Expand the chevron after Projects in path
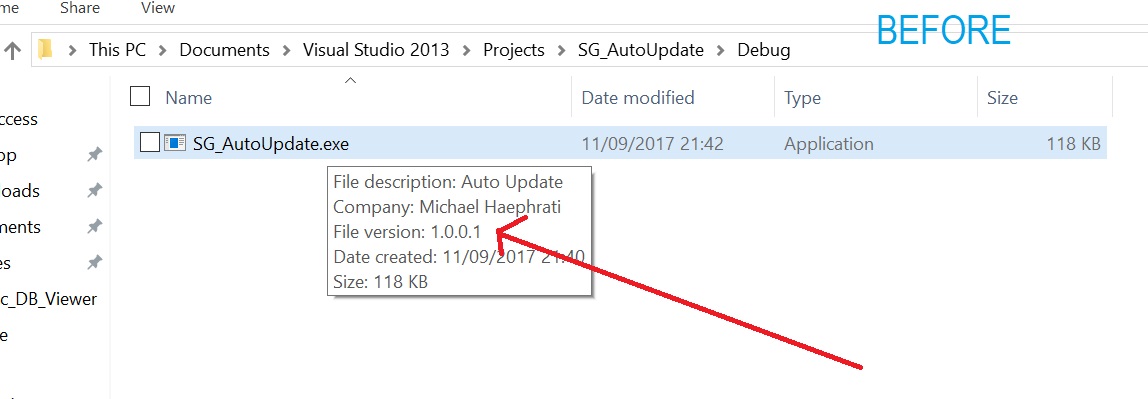1148x399 pixels. click(x=562, y=51)
